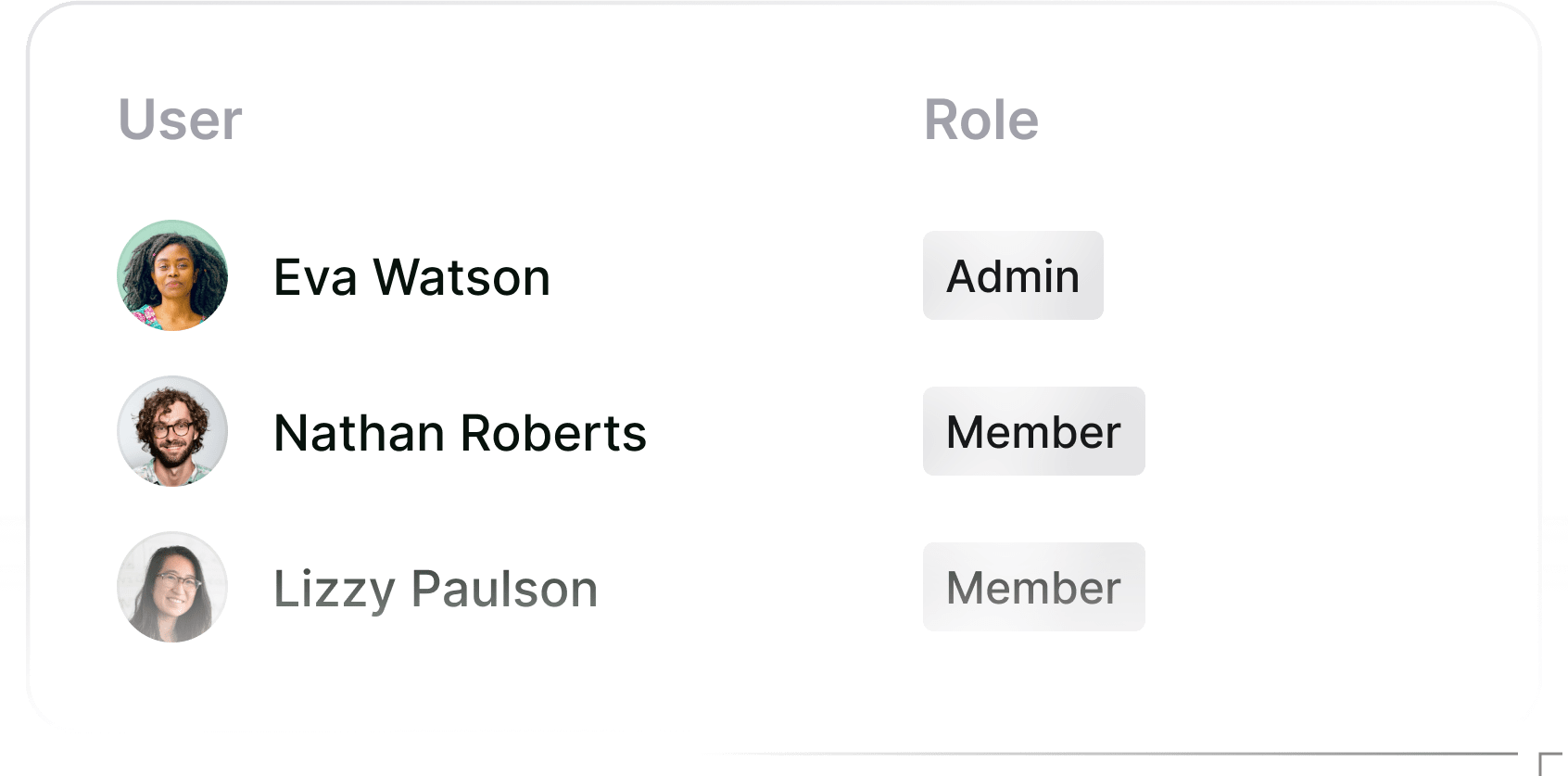Open the Eva Watson name link
This screenshot has height=776, width=1568.
tap(411, 277)
